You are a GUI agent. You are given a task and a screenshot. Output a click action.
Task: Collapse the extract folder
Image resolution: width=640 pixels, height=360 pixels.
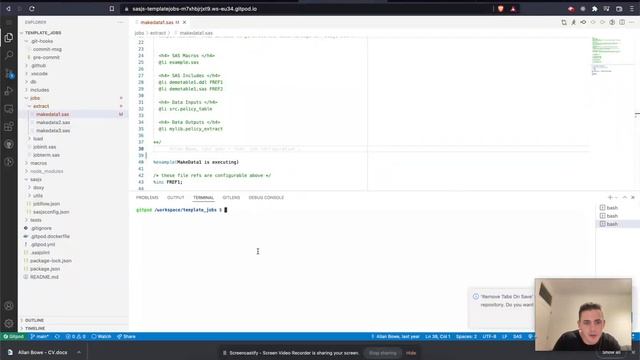pos(41,107)
